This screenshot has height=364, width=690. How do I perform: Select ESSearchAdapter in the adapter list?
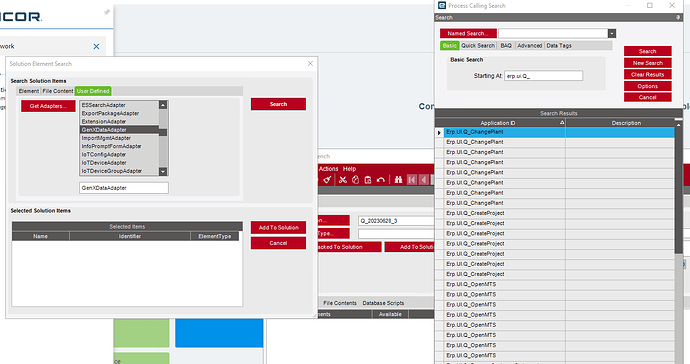[x=119, y=105]
